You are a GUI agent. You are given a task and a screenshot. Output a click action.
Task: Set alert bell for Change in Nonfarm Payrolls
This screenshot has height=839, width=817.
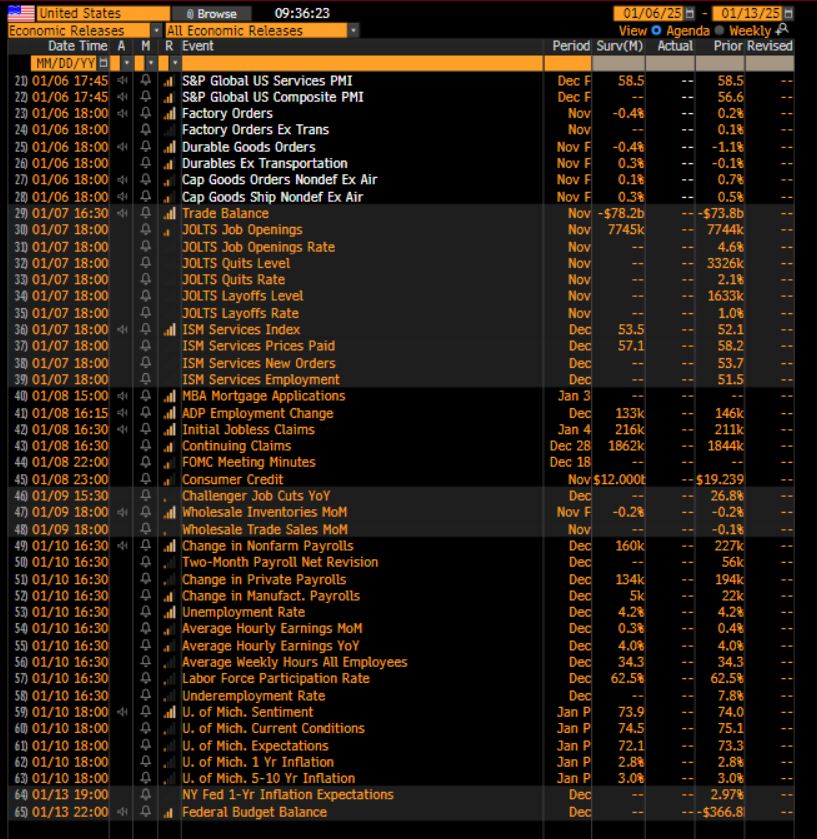point(145,546)
